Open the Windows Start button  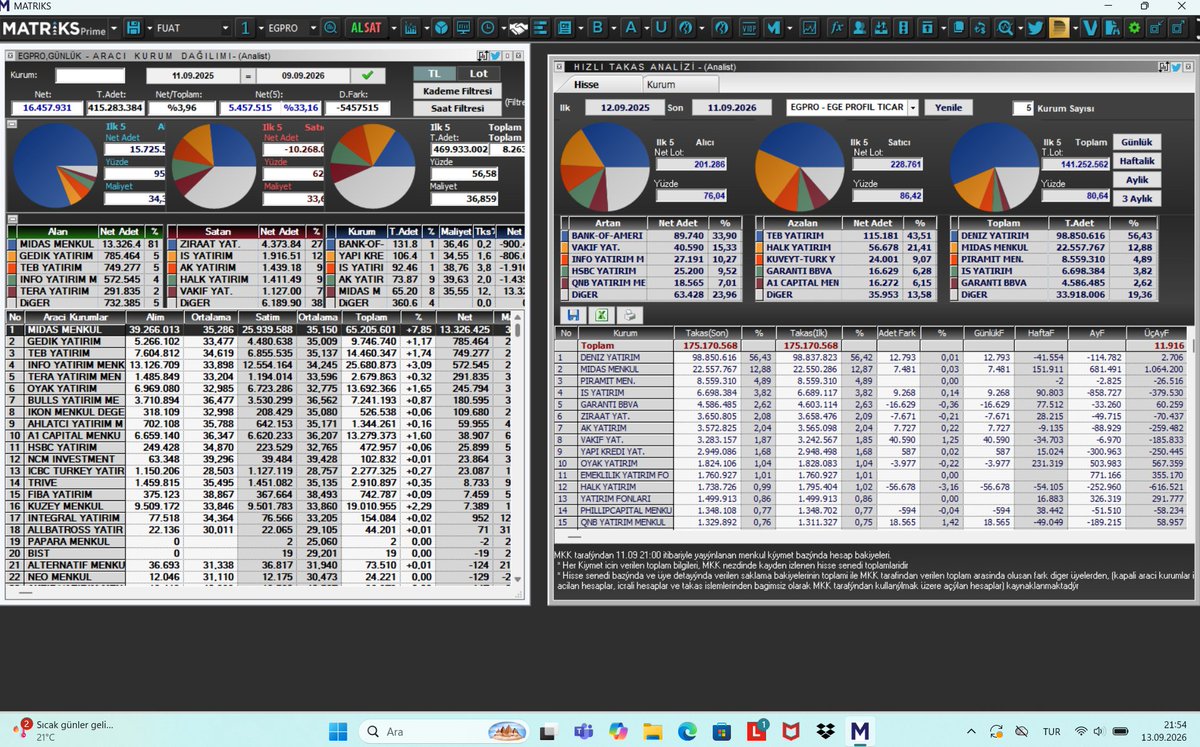point(337,731)
